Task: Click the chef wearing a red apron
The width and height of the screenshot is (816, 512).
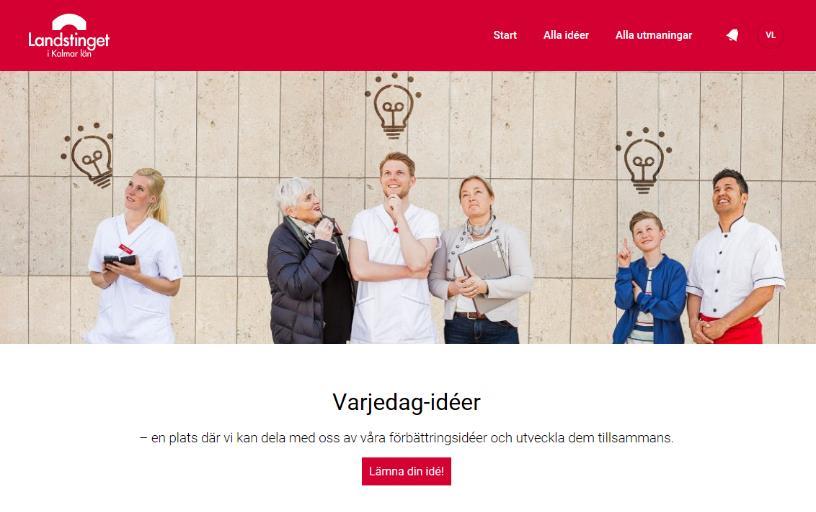Action: point(735,257)
